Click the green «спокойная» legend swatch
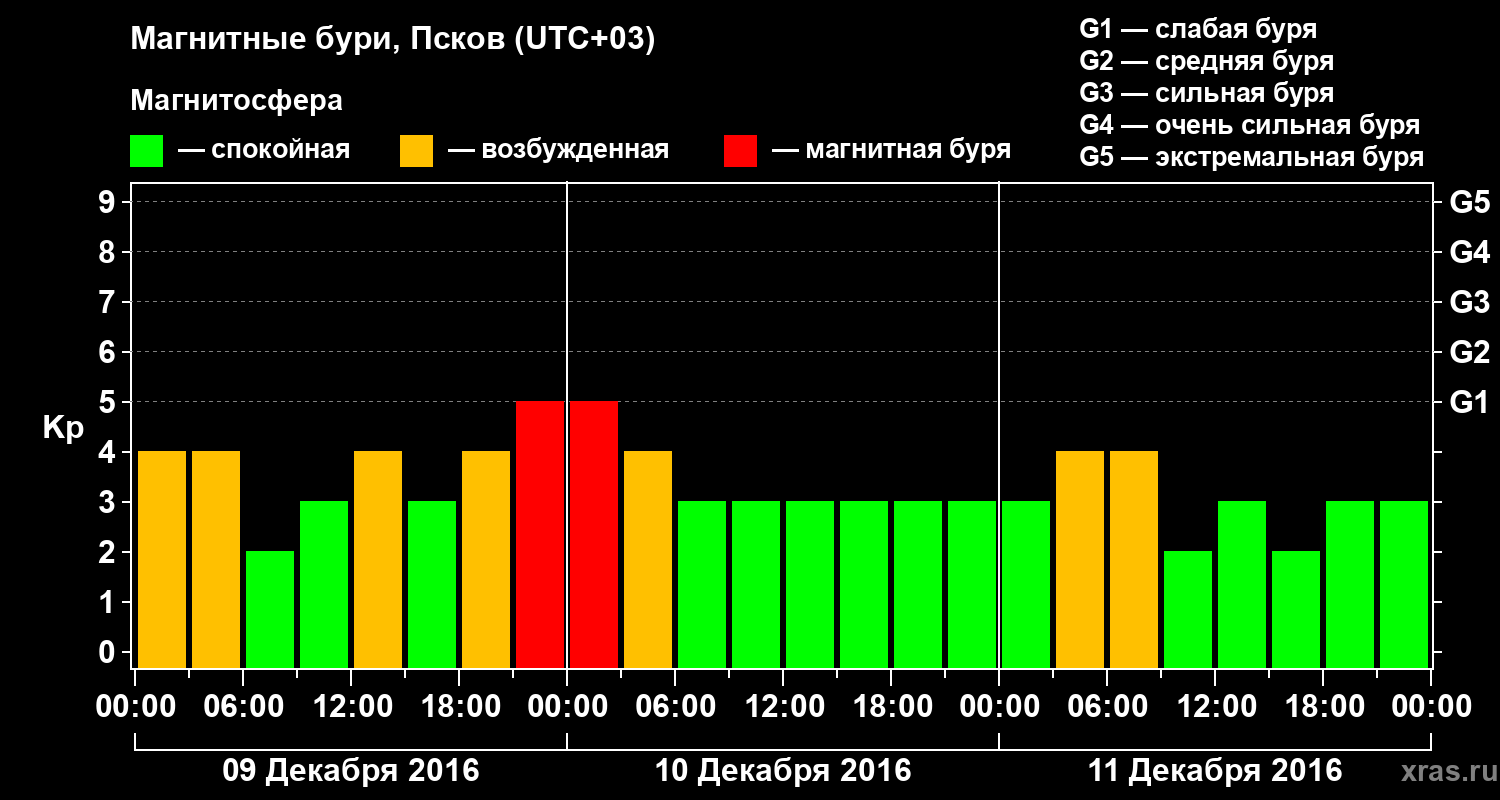Image resolution: width=1500 pixels, height=800 pixels. coord(146,151)
